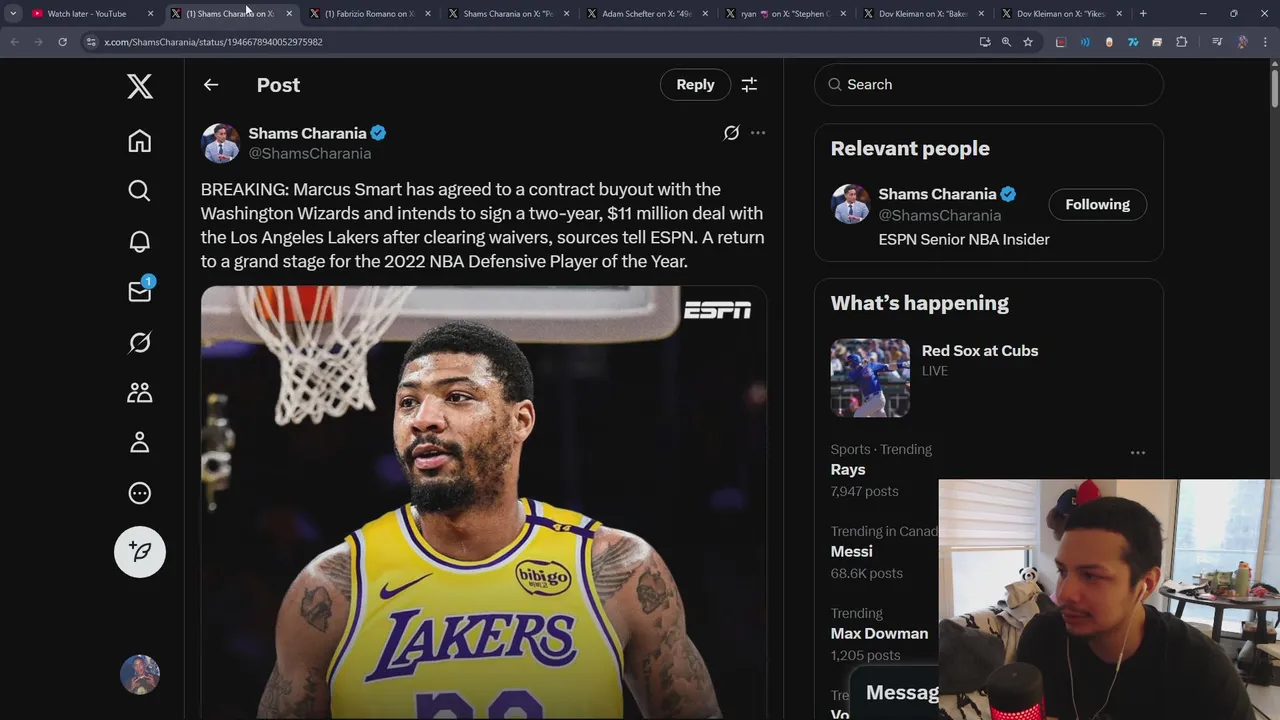1280x720 pixels.
Task: Click the browser address bar URL
Action: point(213,42)
